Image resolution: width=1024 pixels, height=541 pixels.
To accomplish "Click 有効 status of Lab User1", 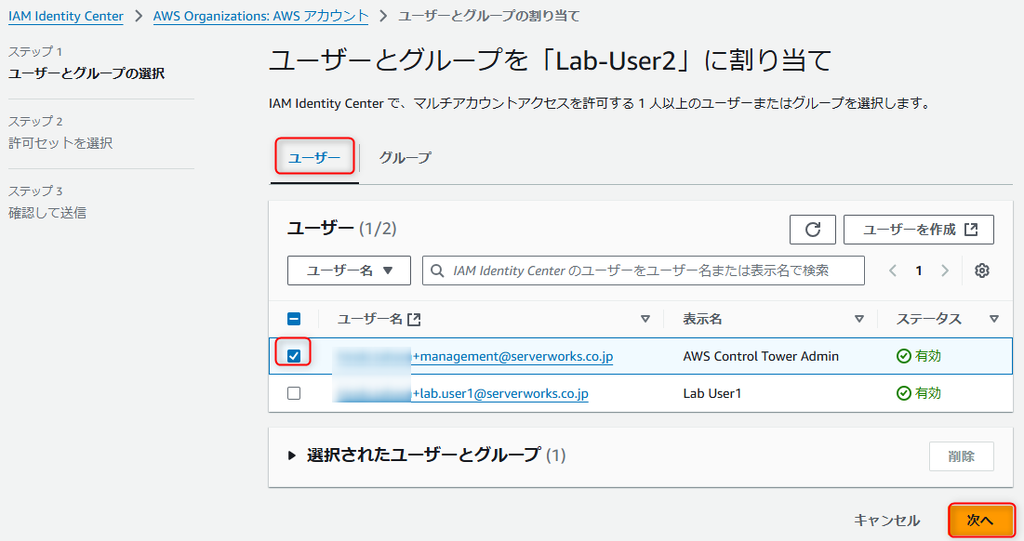I will tap(919, 393).
